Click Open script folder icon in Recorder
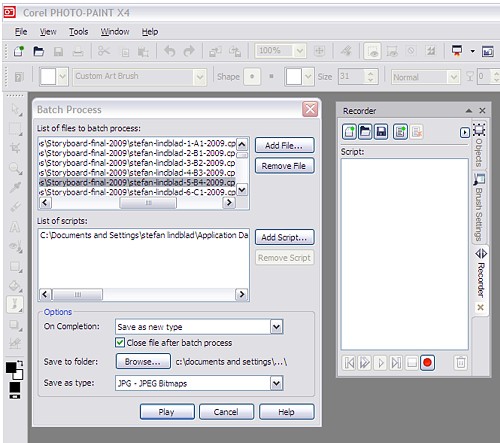The width and height of the screenshot is (500, 443). click(365, 132)
